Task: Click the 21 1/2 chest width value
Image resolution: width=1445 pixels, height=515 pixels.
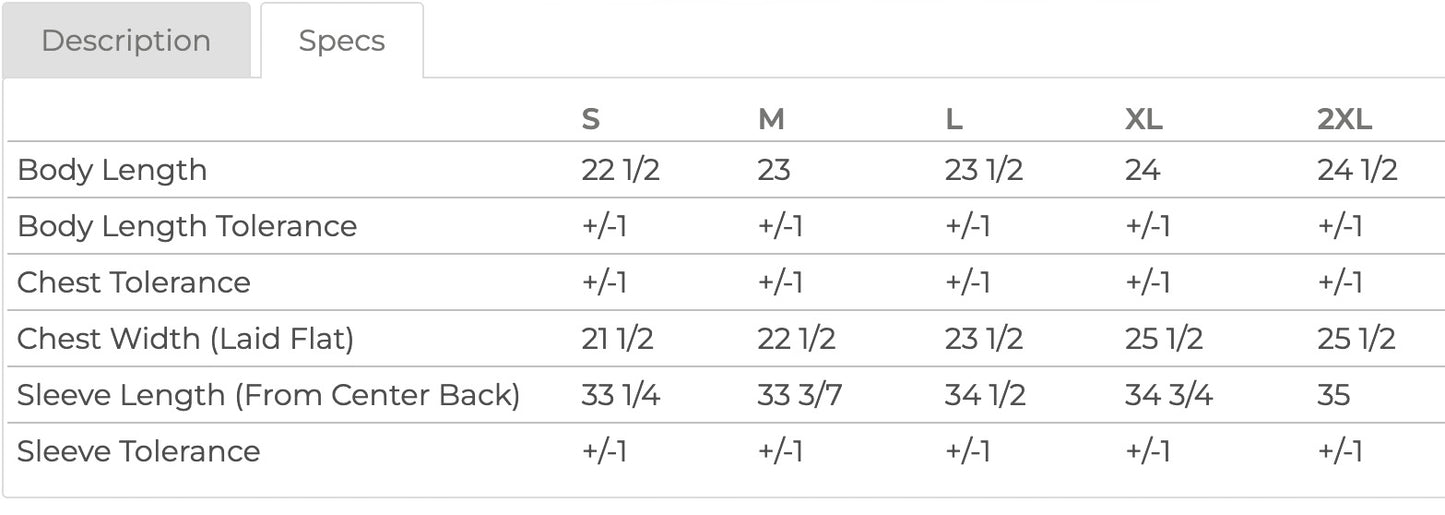Action: point(618,339)
